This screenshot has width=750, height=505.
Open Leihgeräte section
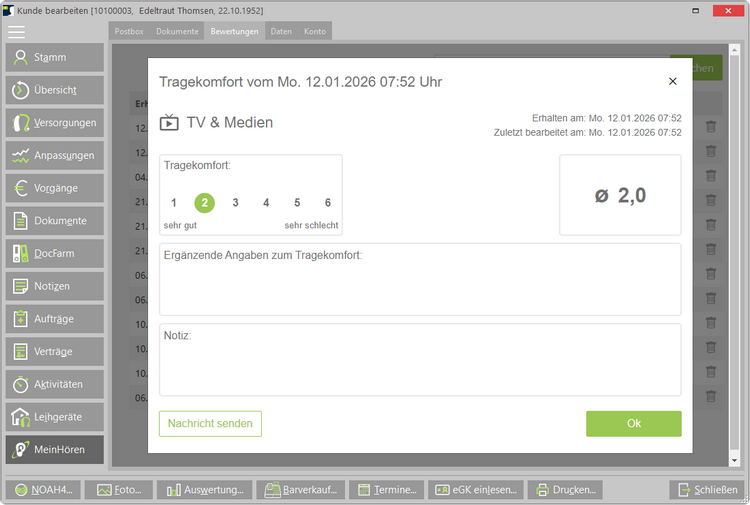coord(55,417)
